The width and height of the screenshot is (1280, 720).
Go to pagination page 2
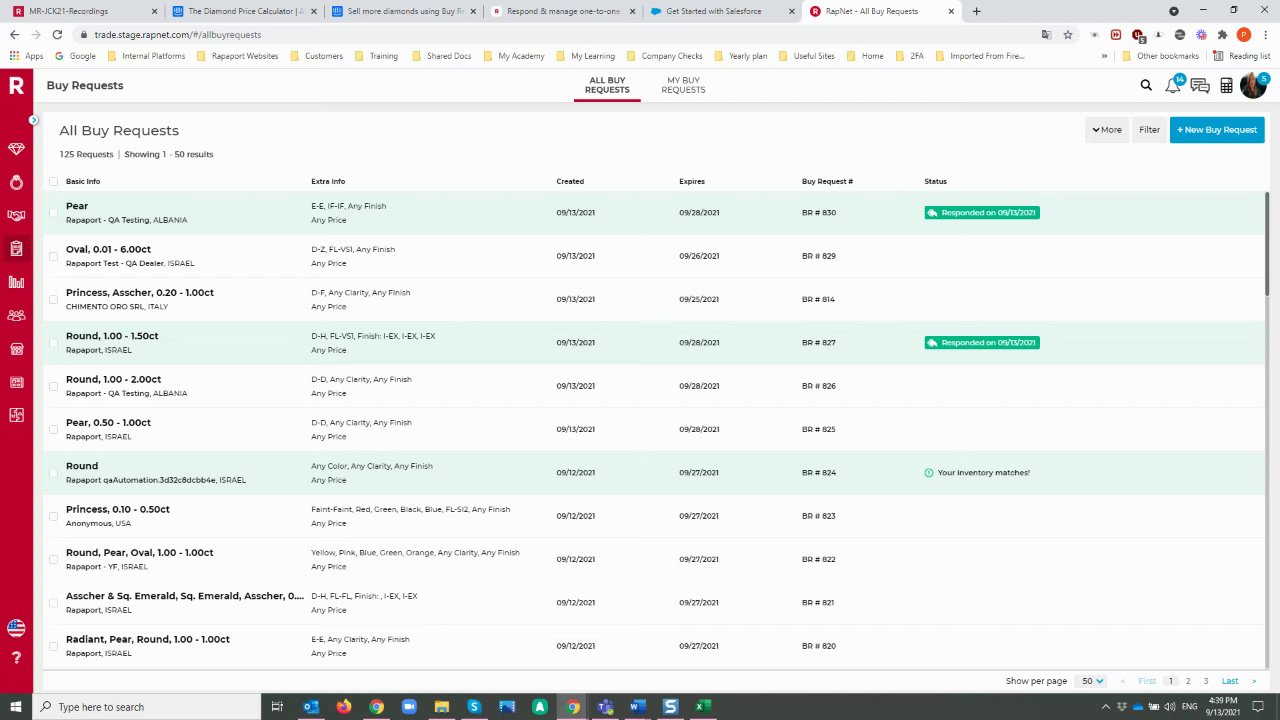tap(1188, 681)
